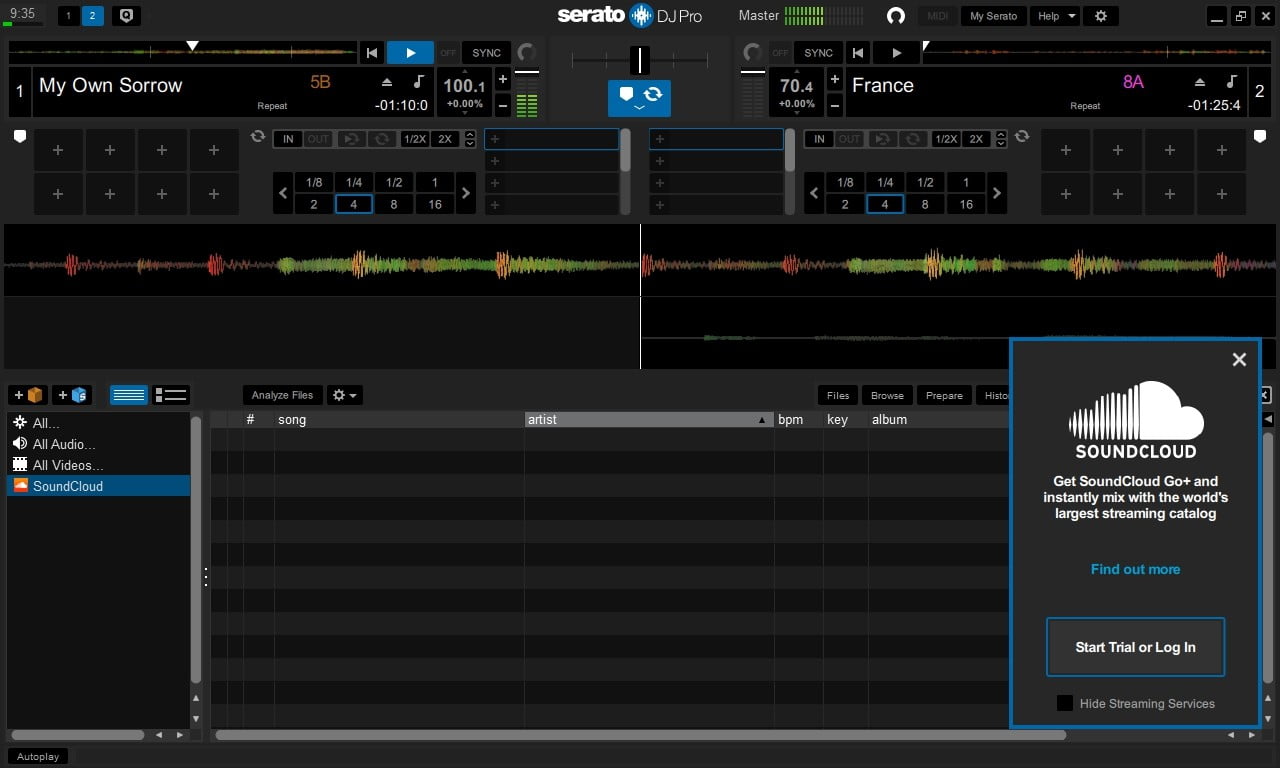This screenshot has width=1280, height=768.
Task: Turn sync OFF on deck 1
Action: (449, 53)
